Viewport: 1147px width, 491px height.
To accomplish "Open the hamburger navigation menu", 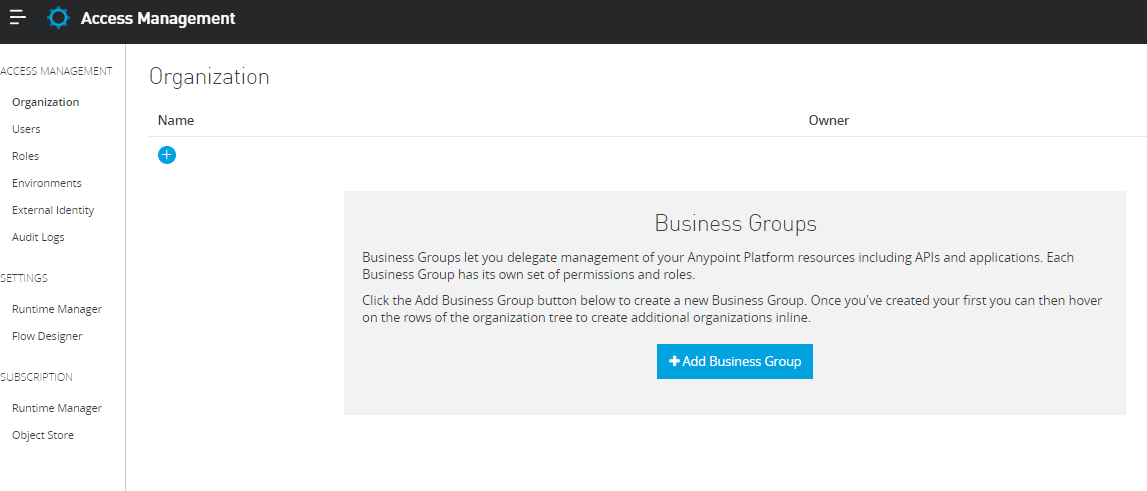I will (x=18, y=18).
